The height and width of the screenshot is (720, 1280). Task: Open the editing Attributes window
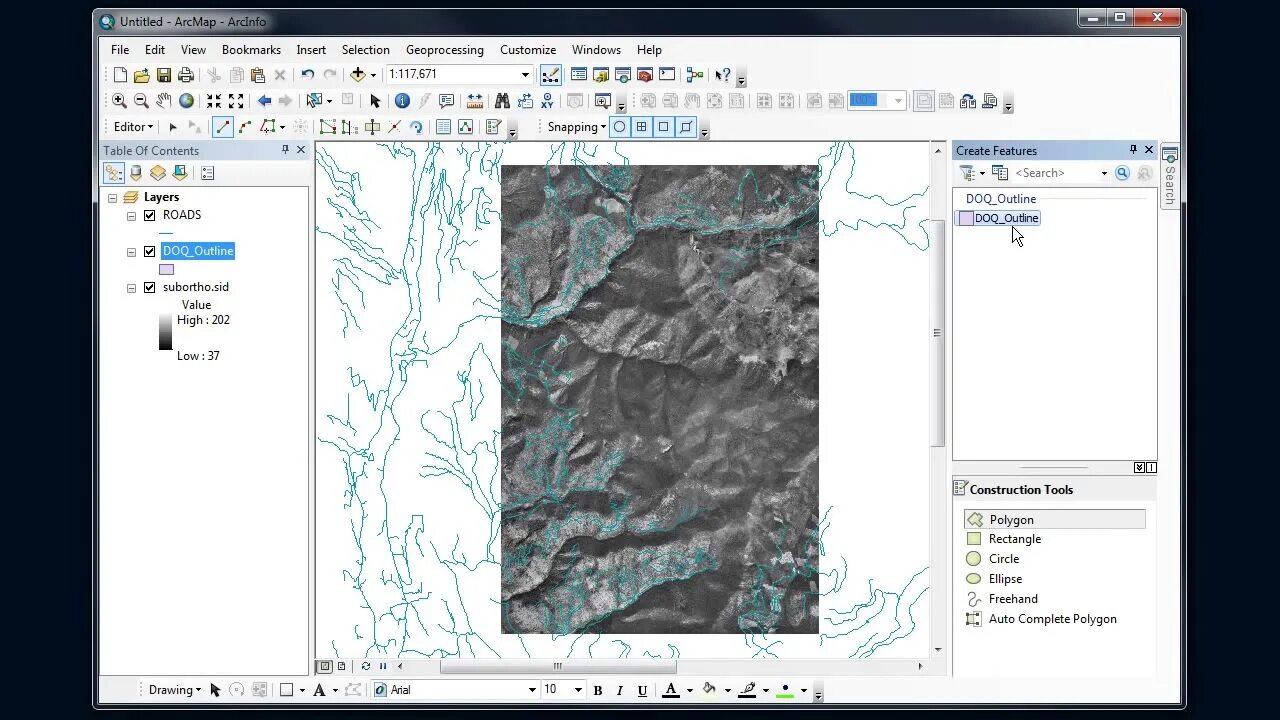[443, 127]
